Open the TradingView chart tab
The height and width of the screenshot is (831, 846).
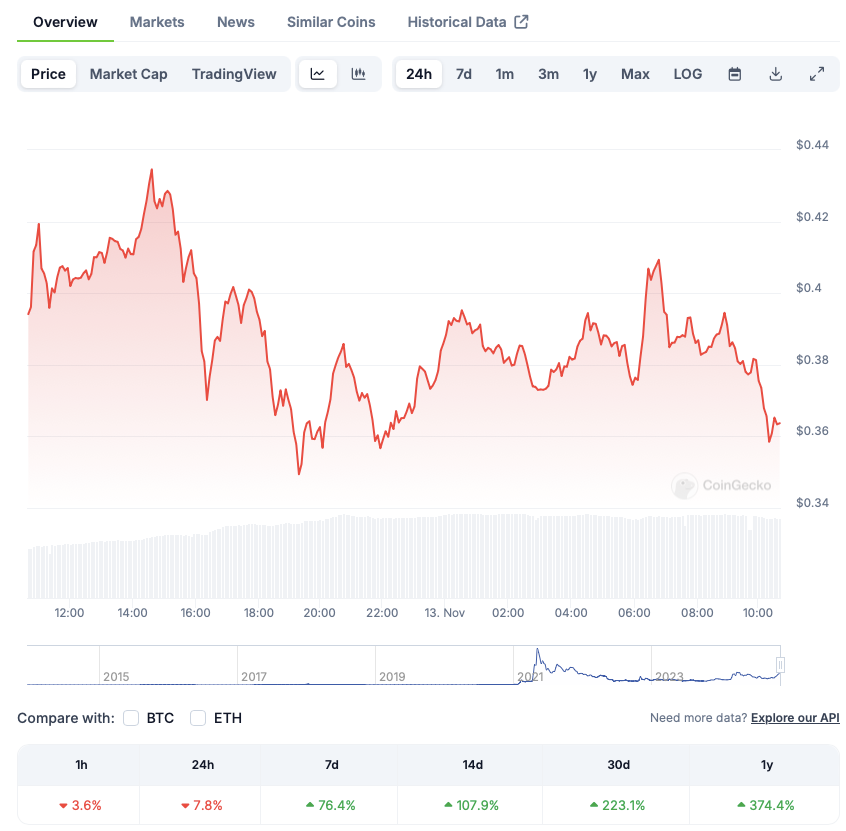click(233, 73)
